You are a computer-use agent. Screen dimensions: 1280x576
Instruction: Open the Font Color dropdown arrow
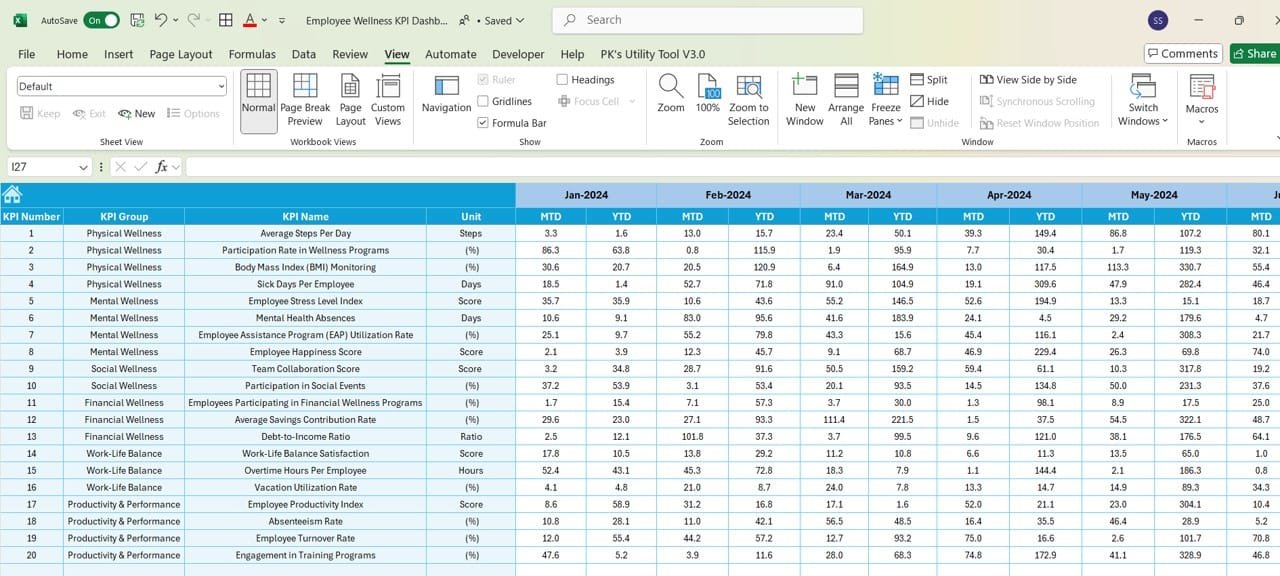click(264, 20)
